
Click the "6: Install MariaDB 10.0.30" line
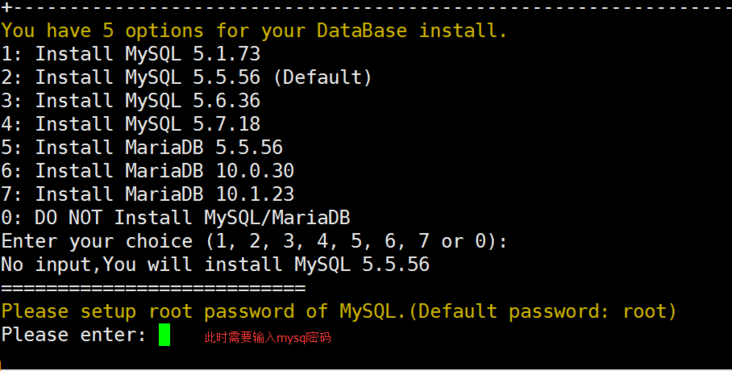pyautogui.click(x=148, y=171)
